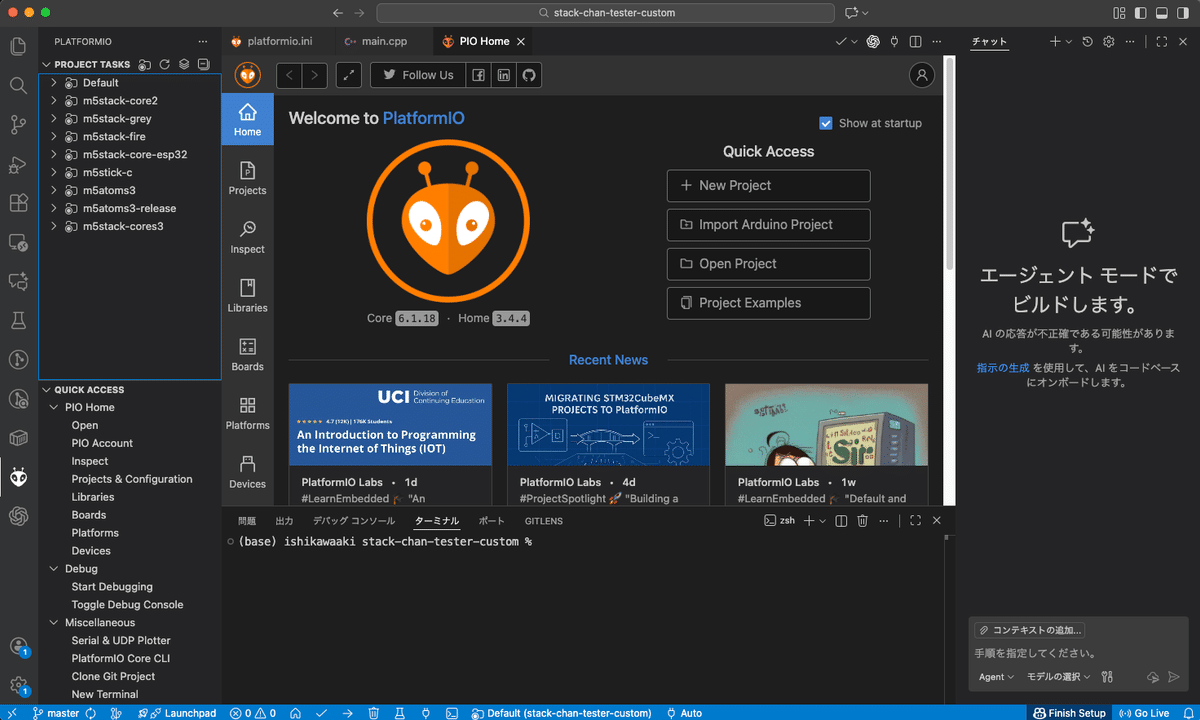Open the Devices panel in PIO Home sidebar

[247, 471]
